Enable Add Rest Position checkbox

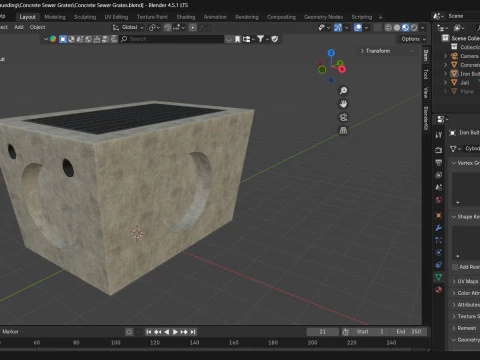[455, 267]
